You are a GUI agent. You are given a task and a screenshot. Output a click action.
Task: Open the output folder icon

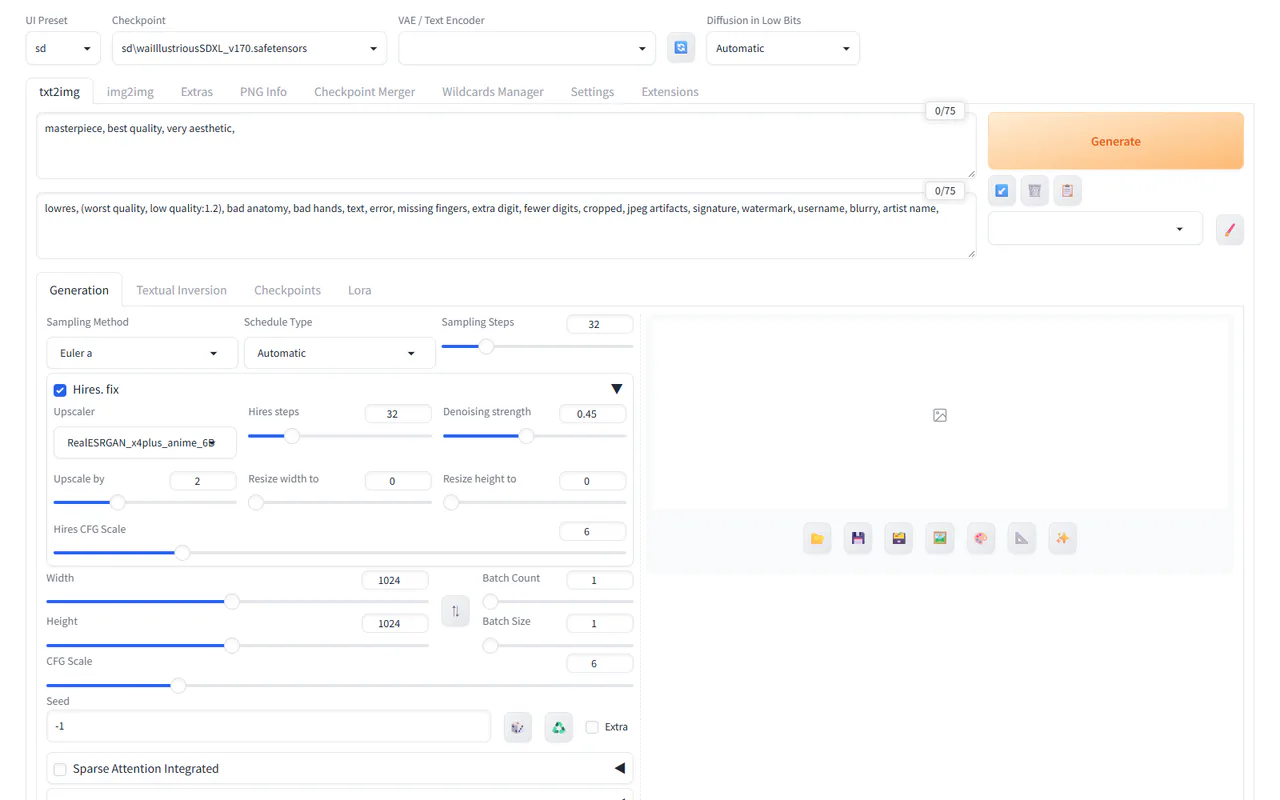coord(817,538)
